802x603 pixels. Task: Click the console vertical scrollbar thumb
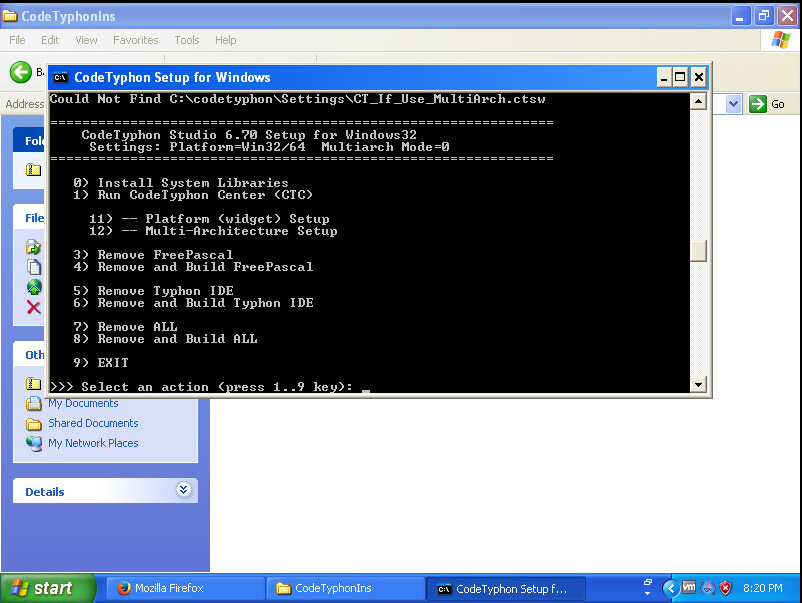[x=698, y=251]
